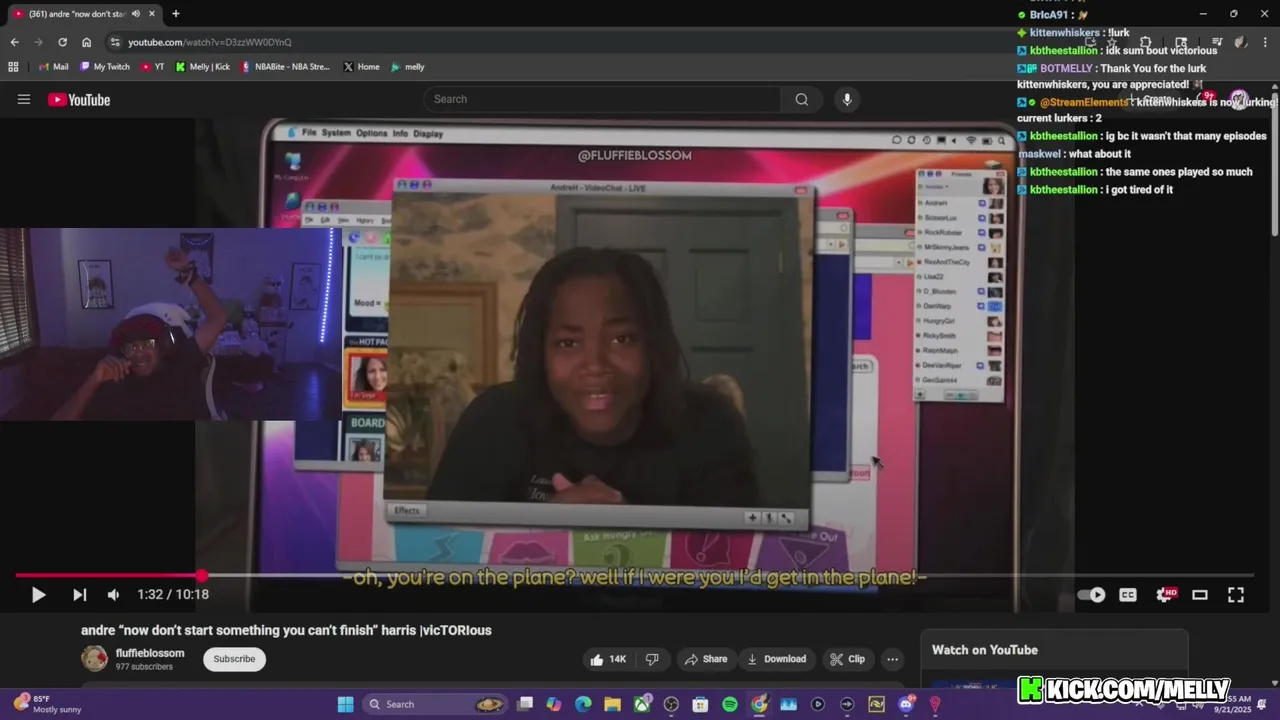Skip to the next video
The height and width of the screenshot is (720, 1280).
pos(79,594)
